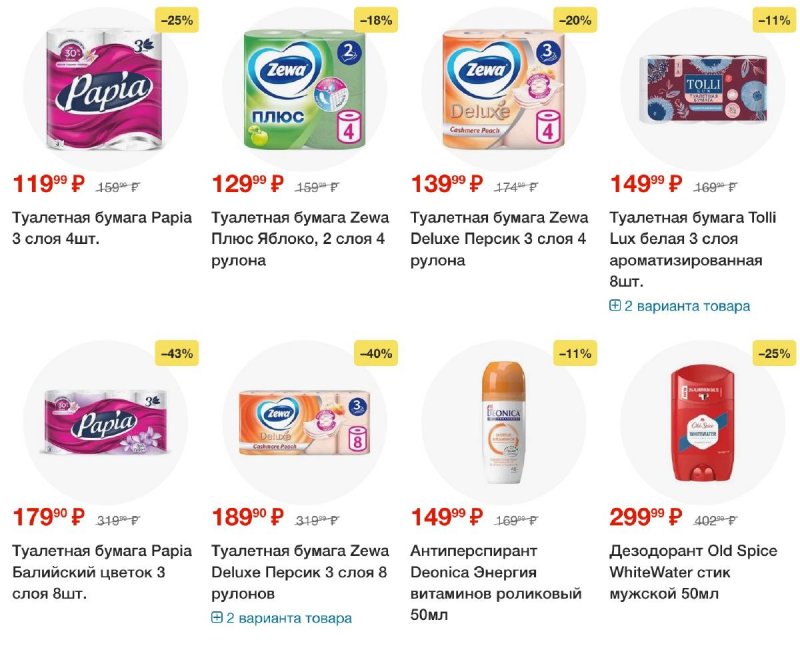Open the Tolli Lux toilet paper image
800x650 pixels.
click(x=703, y=90)
